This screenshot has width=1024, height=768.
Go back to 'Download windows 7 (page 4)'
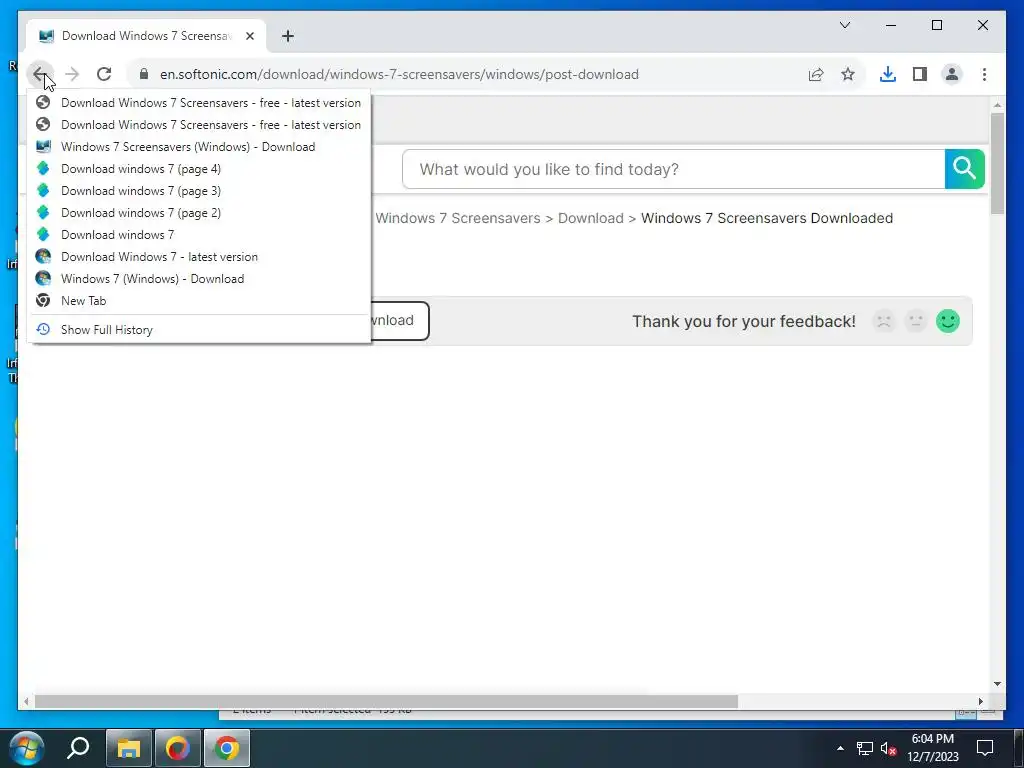[x=199, y=168]
